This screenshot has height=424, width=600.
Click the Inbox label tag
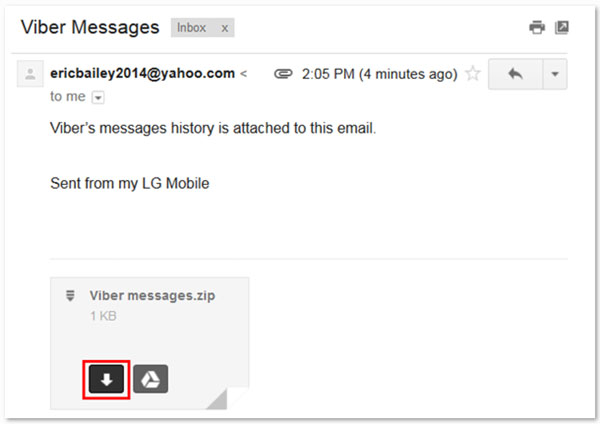[191, 29]
